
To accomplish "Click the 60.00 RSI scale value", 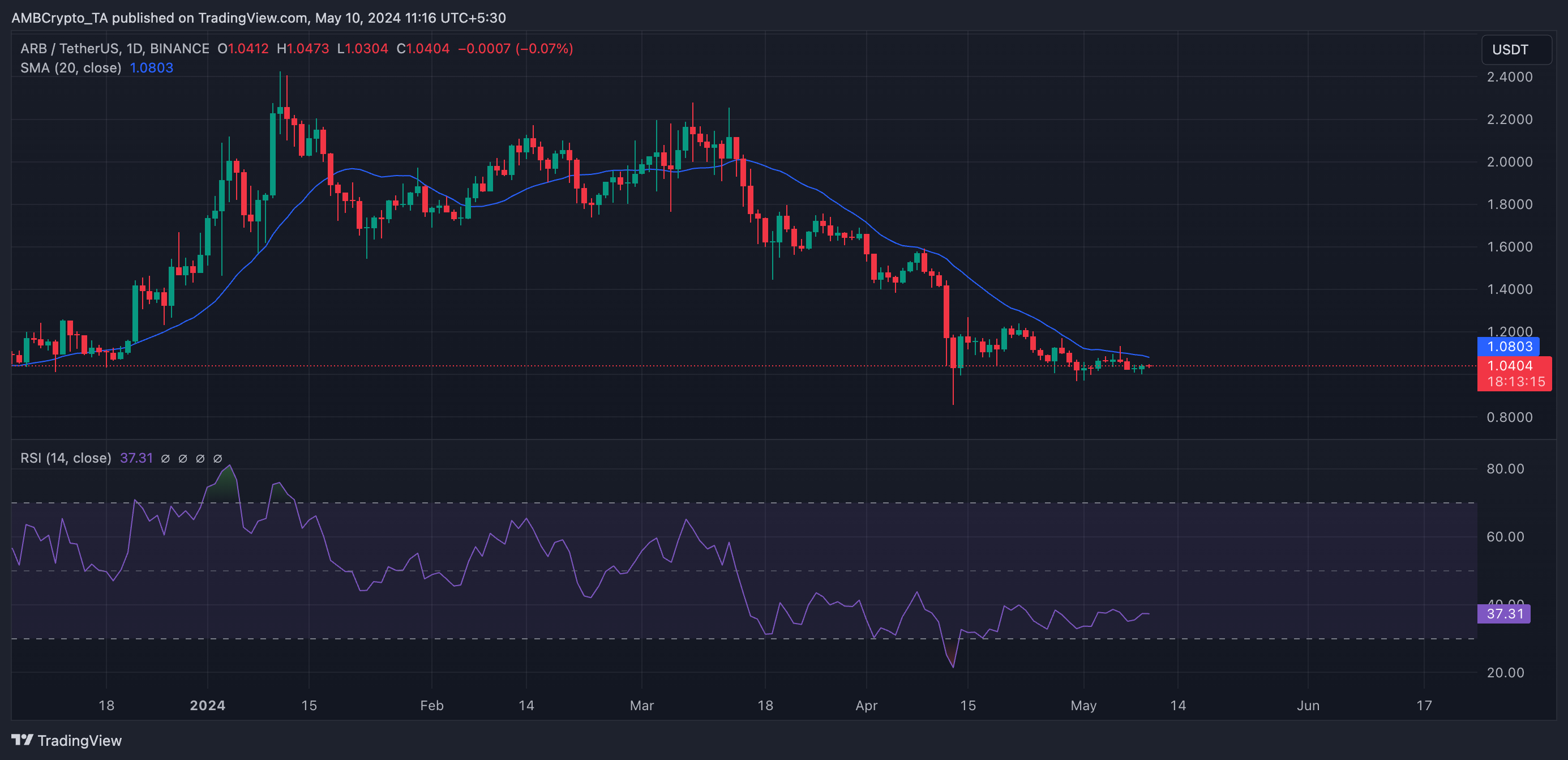I will point(1505,537).
